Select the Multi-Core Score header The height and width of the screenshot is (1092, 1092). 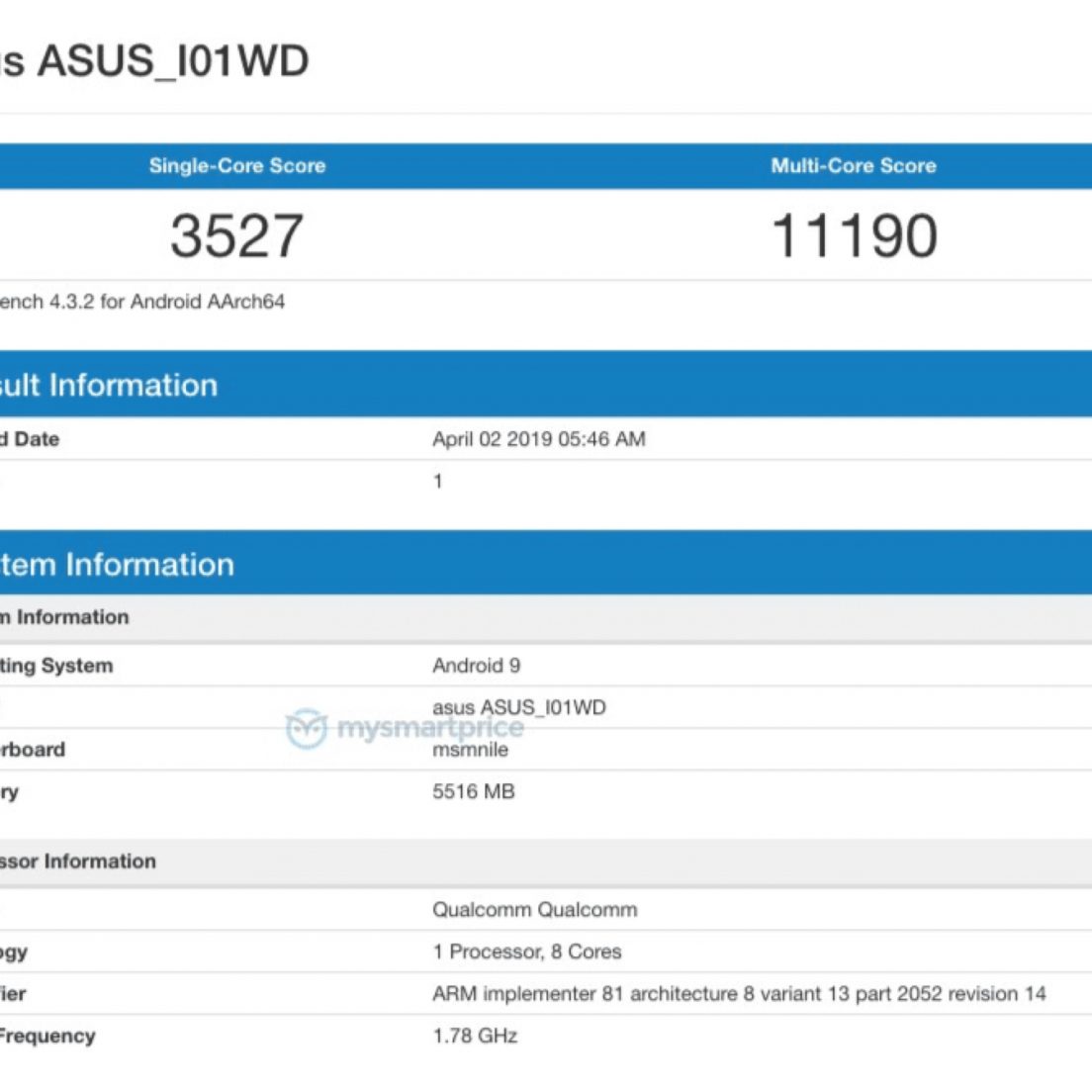coord(854,166)
